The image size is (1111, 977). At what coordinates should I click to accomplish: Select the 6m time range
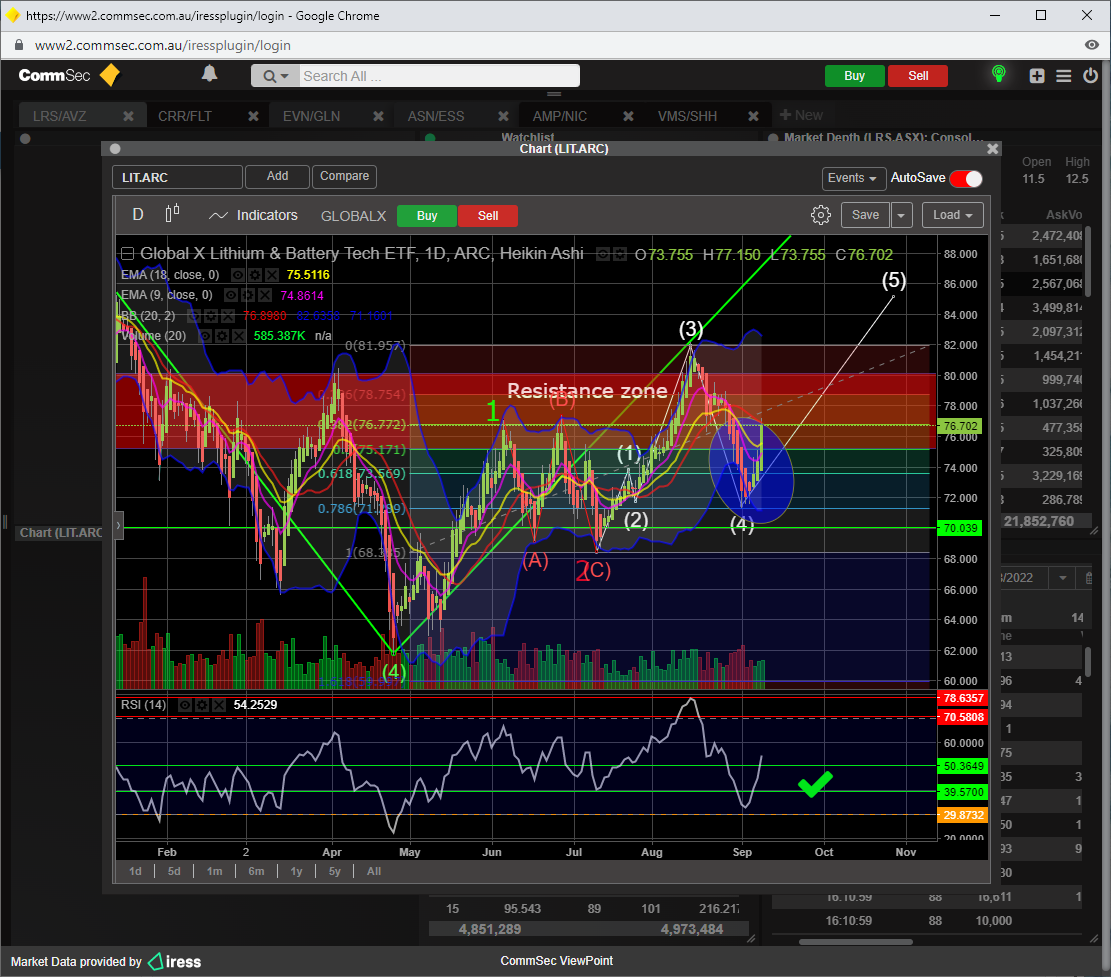coord(256,871)
